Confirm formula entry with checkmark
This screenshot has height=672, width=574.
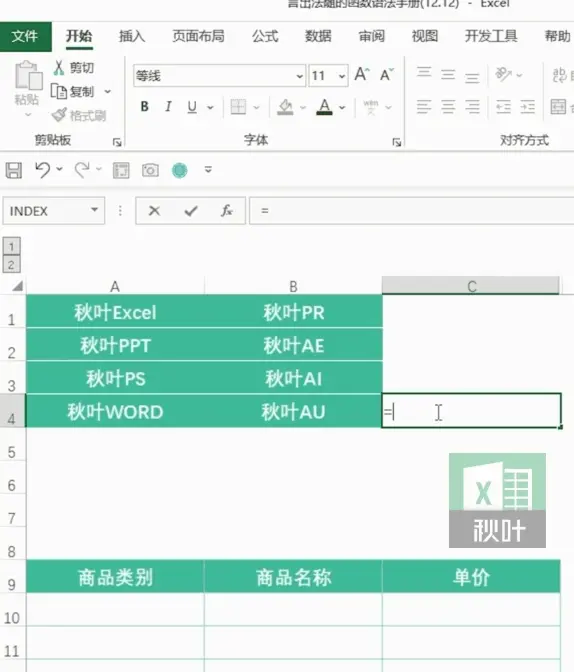click(x=191, y=210)
